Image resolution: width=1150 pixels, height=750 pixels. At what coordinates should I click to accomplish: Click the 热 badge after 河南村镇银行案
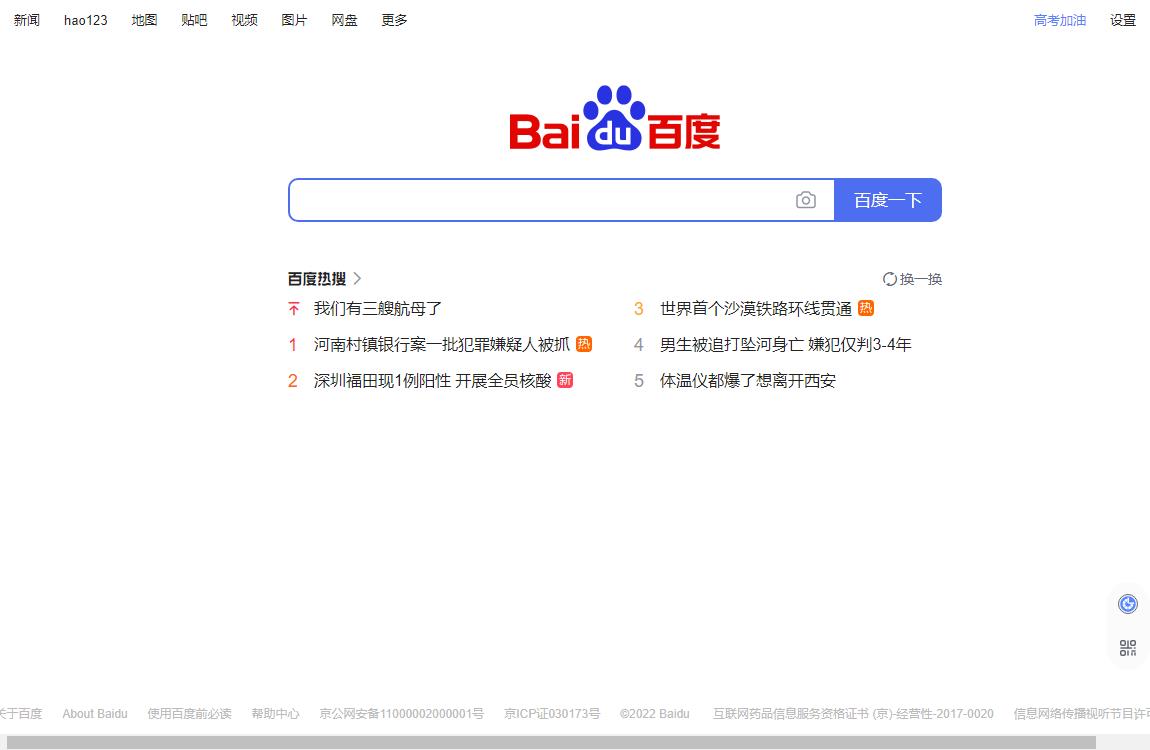point(584,344)
